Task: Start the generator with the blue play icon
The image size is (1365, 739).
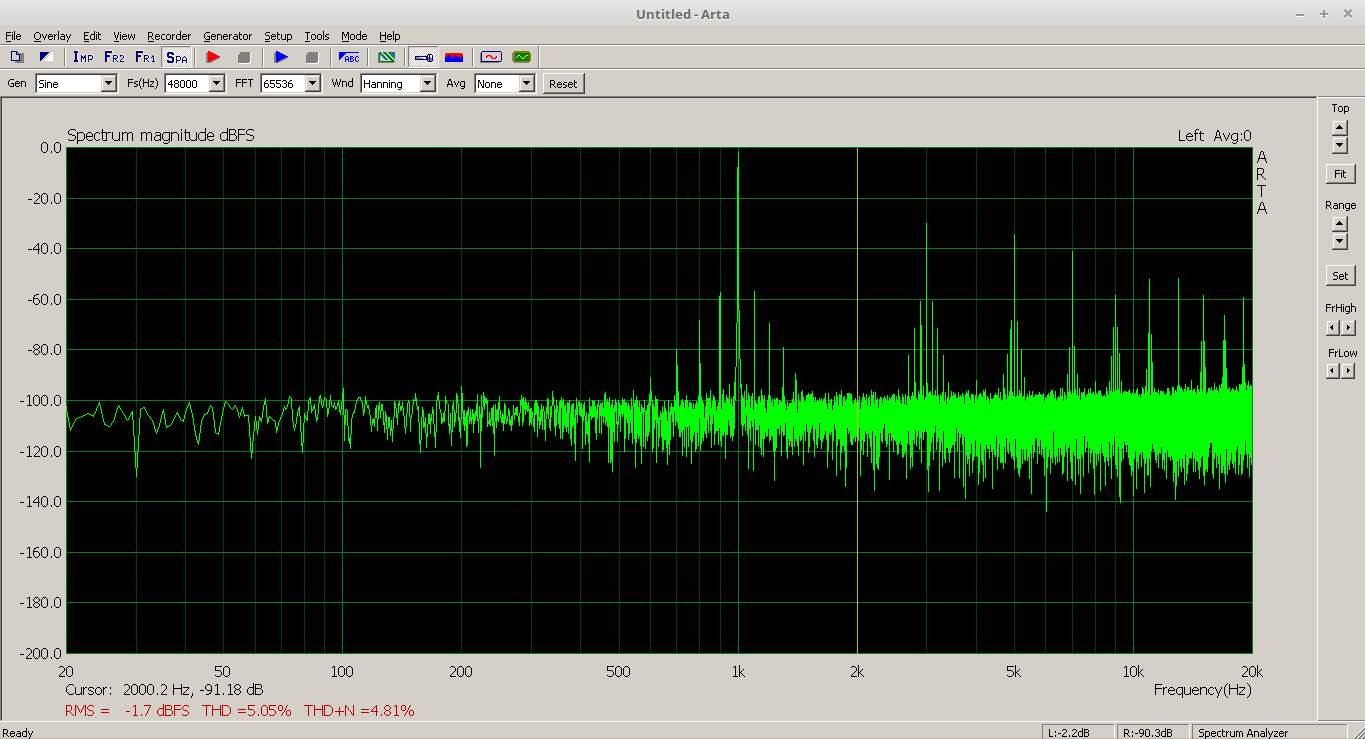Action: click(281, 57)
